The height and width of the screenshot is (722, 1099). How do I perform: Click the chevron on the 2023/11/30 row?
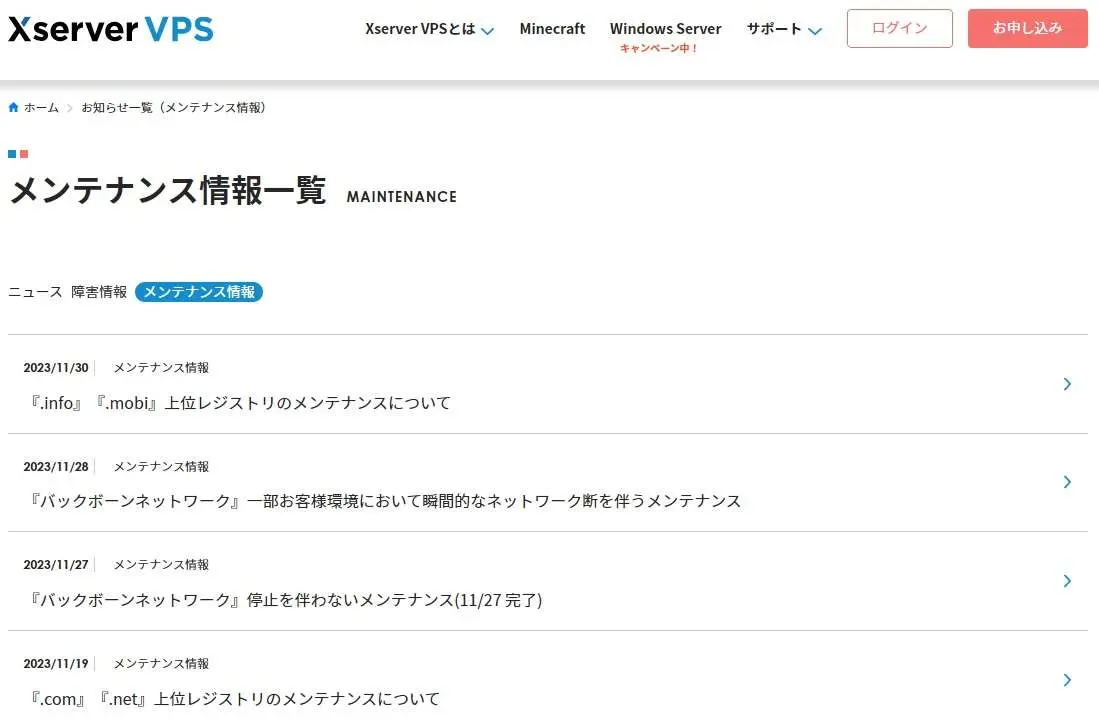pos(1067,384)
